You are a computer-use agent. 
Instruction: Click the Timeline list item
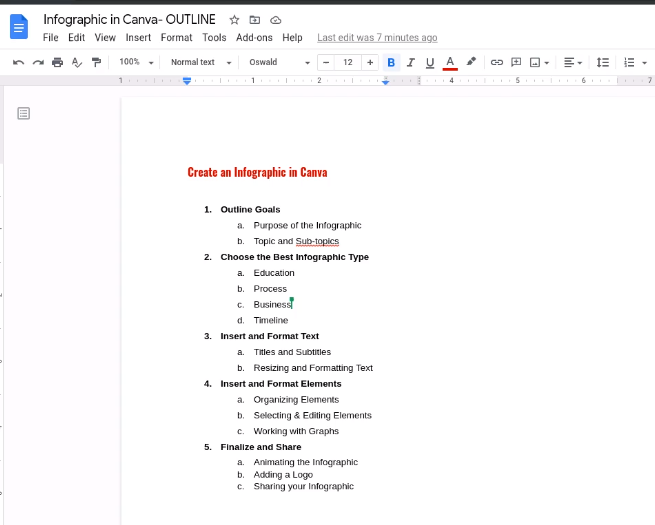(x=271, y=320)
